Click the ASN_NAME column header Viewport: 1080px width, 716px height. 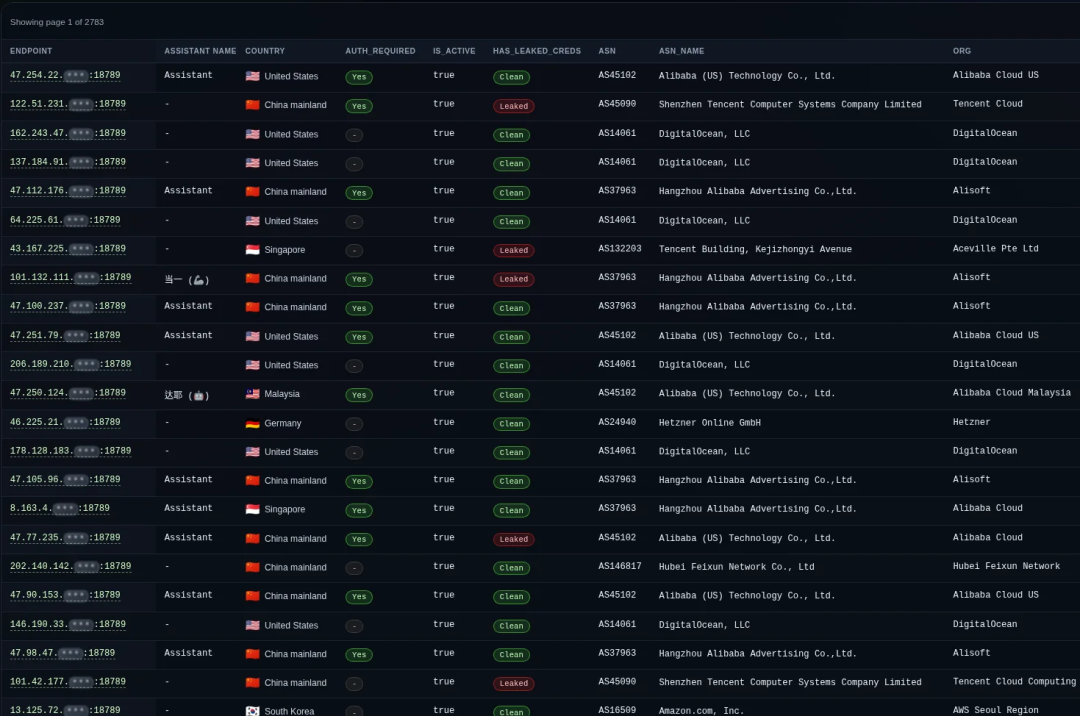tap(681, 51)
